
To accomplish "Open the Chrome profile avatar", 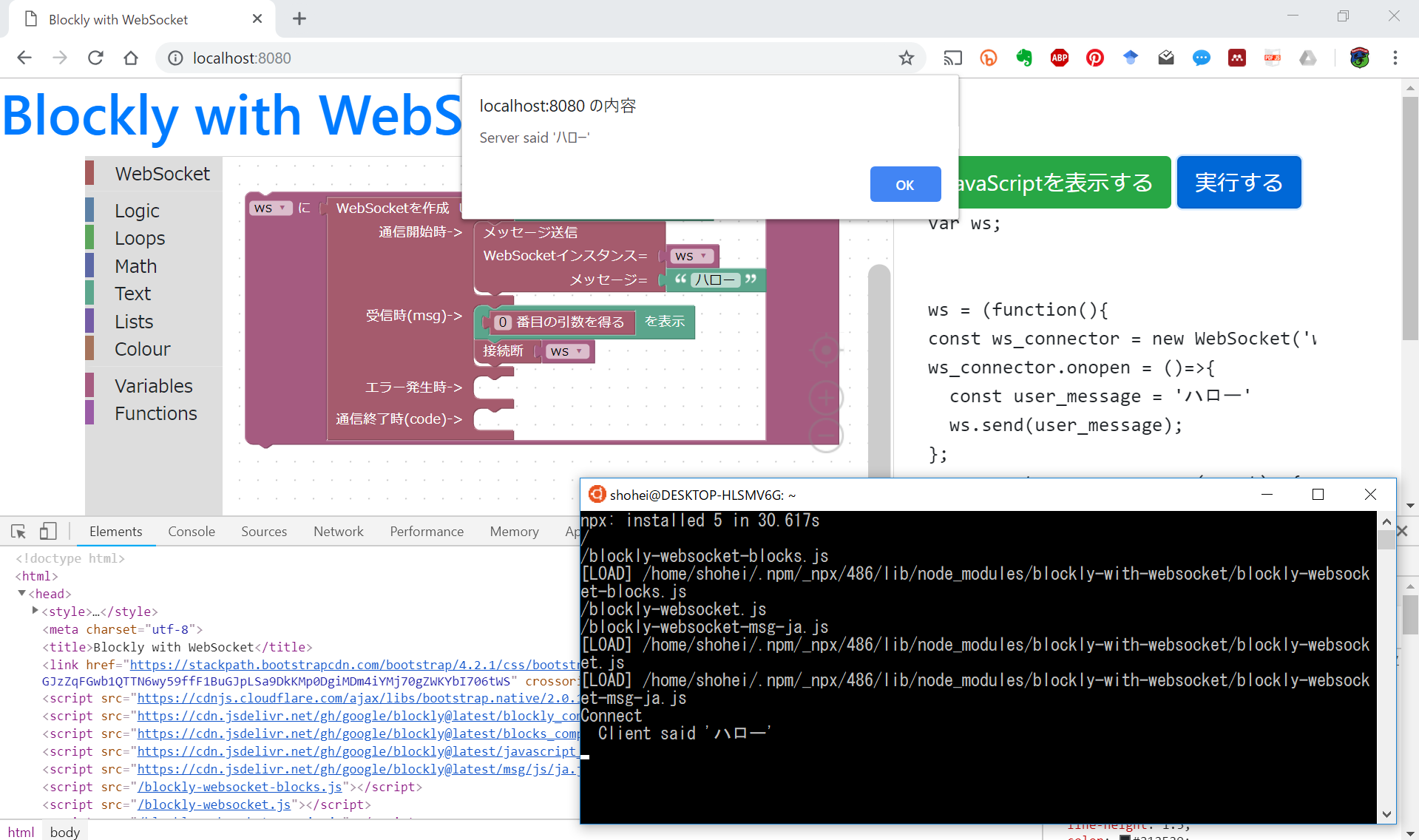I will click(1359, 58).
